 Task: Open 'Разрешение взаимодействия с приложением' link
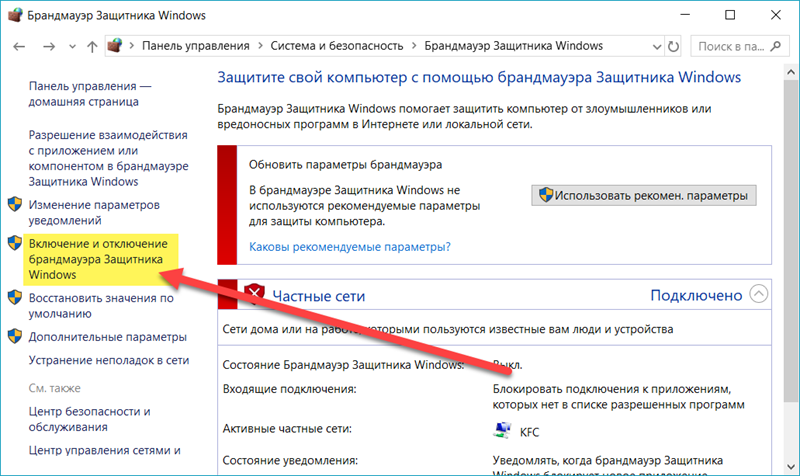(x=108, y=158)
